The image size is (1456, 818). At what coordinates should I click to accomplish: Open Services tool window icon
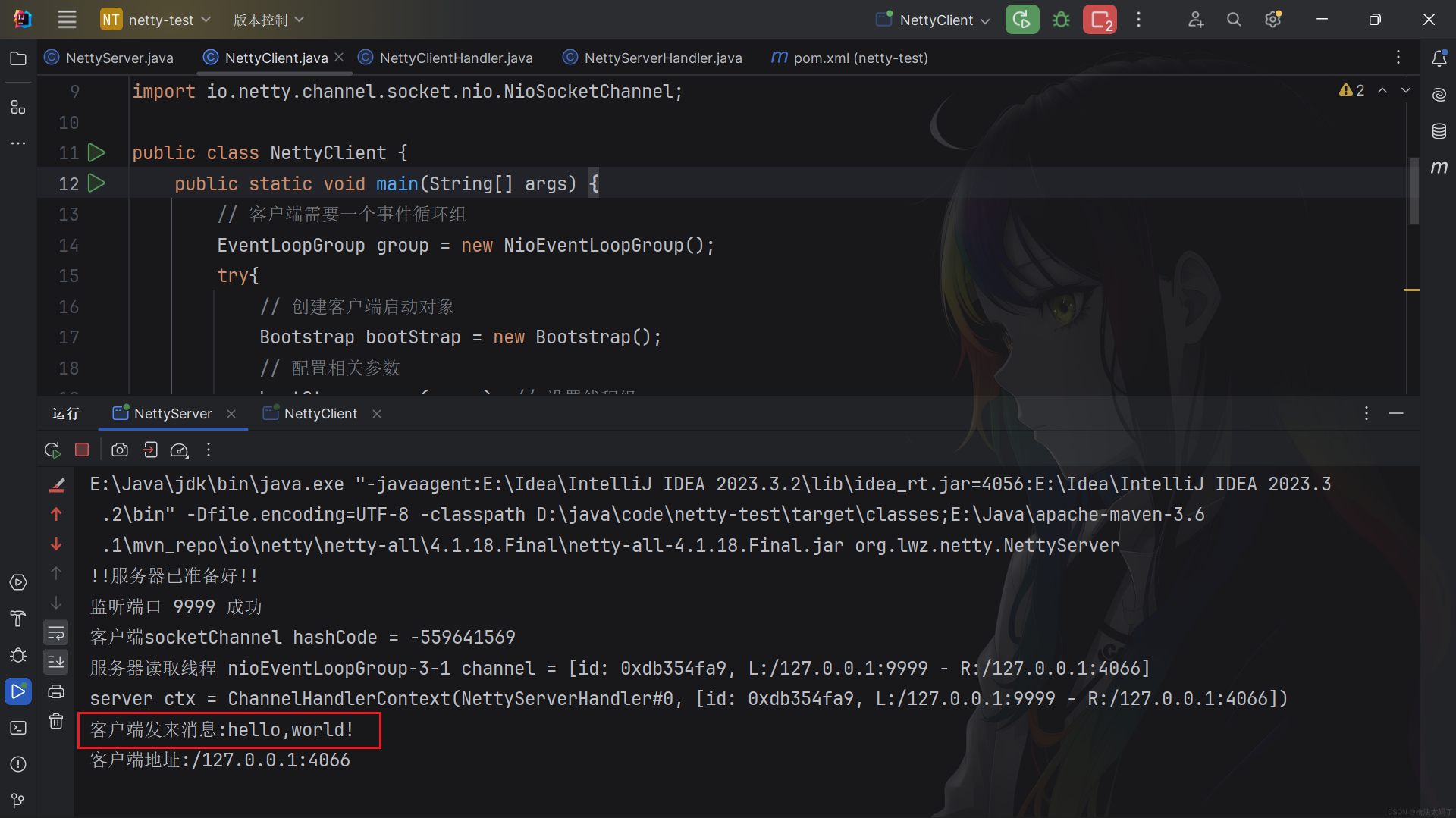click(x=18, y=582)
